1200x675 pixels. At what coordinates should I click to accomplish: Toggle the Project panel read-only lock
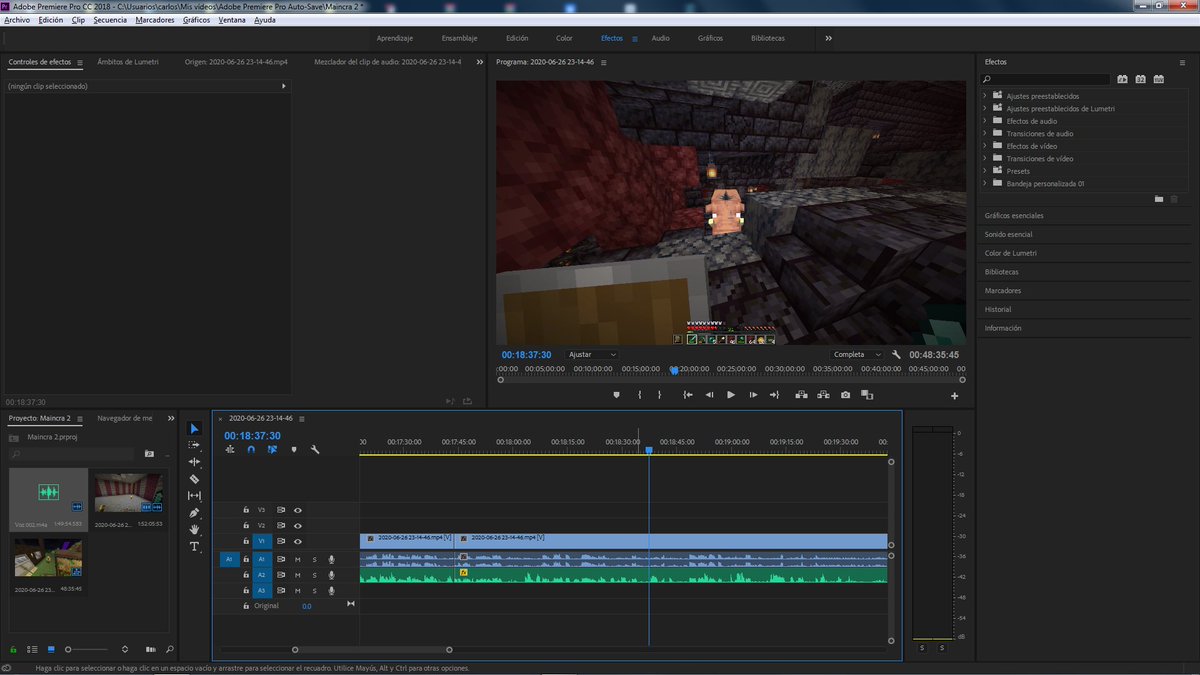tap(14, 649)
